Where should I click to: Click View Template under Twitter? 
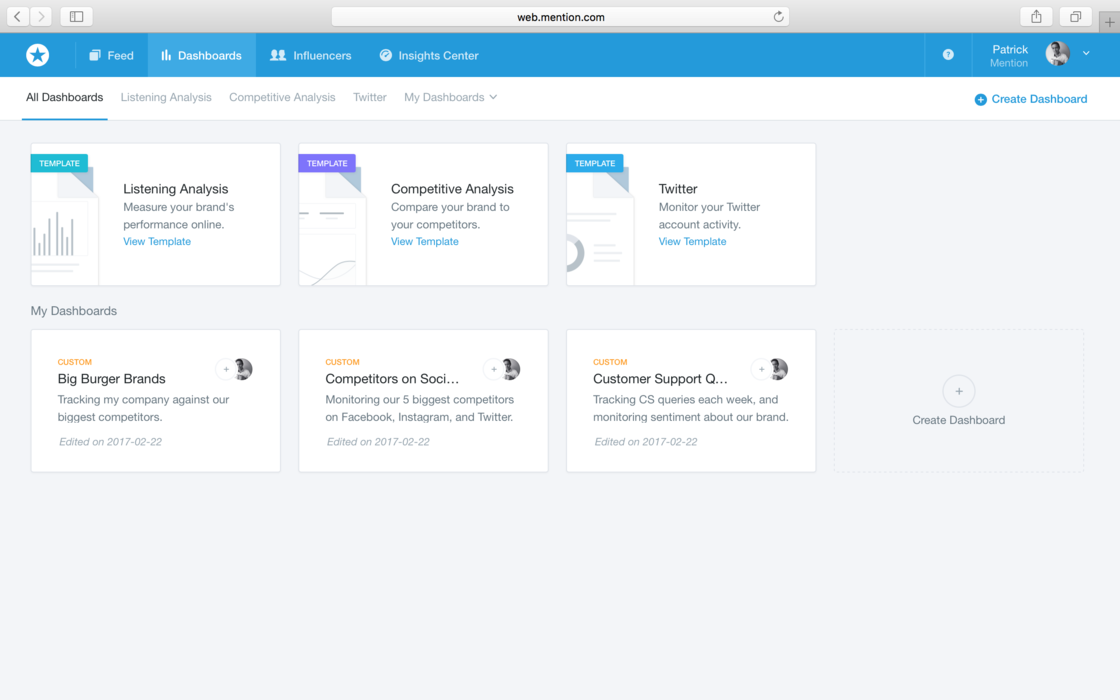pos(692,241)
